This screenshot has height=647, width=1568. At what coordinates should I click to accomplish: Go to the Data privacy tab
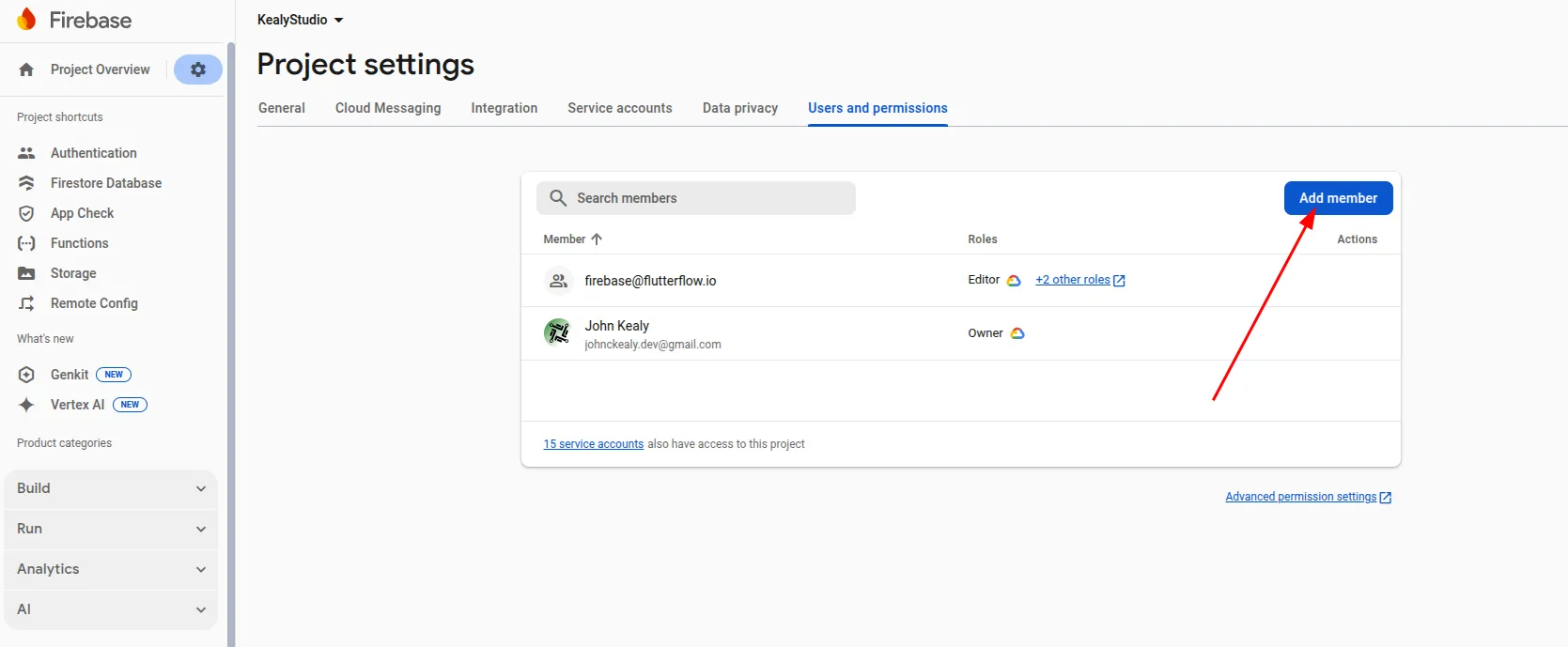point(740,108)
